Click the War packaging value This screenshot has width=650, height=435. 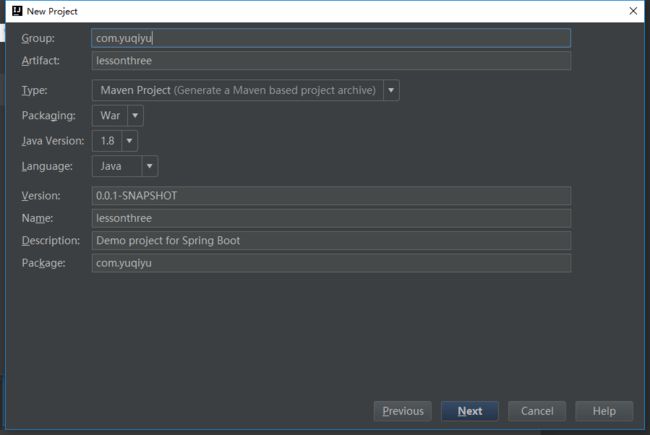click(x=110, y=116)
